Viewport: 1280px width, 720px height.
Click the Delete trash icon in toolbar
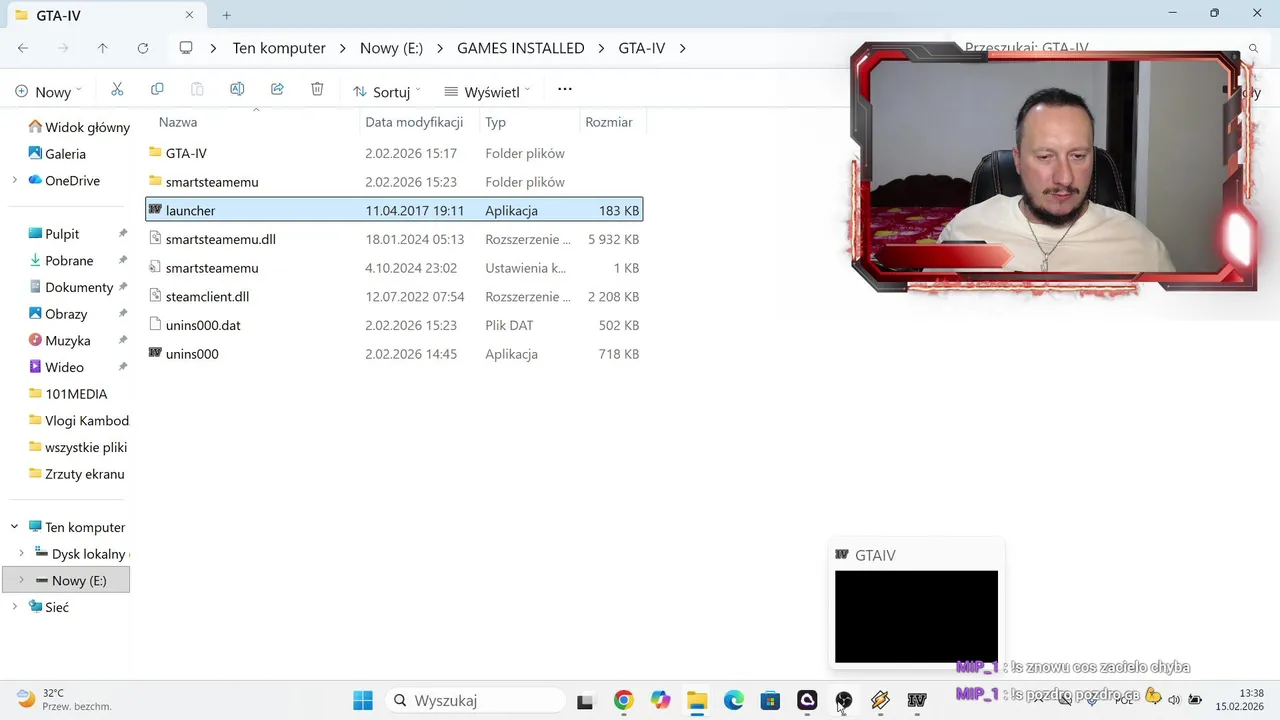(317, 90)
